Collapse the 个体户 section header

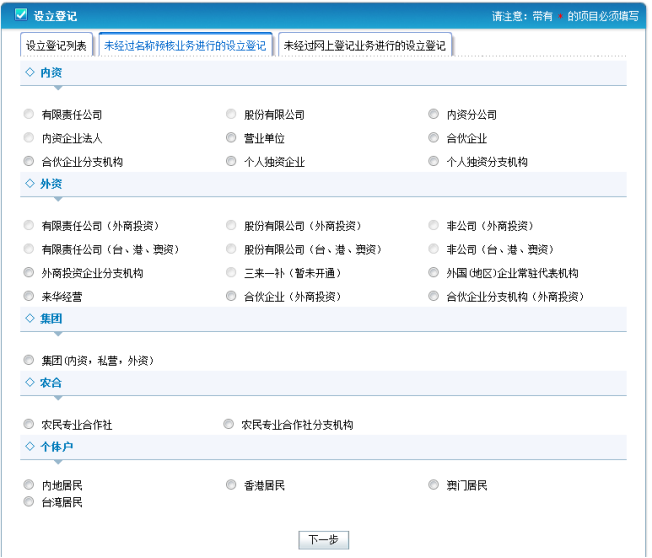click(323, 447)
